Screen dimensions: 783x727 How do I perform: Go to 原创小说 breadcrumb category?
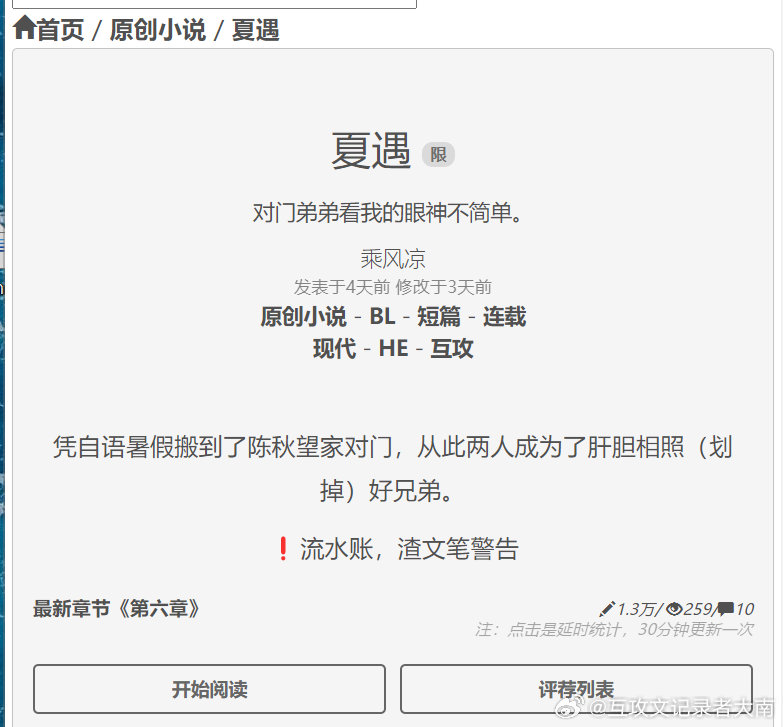[157, 30]
